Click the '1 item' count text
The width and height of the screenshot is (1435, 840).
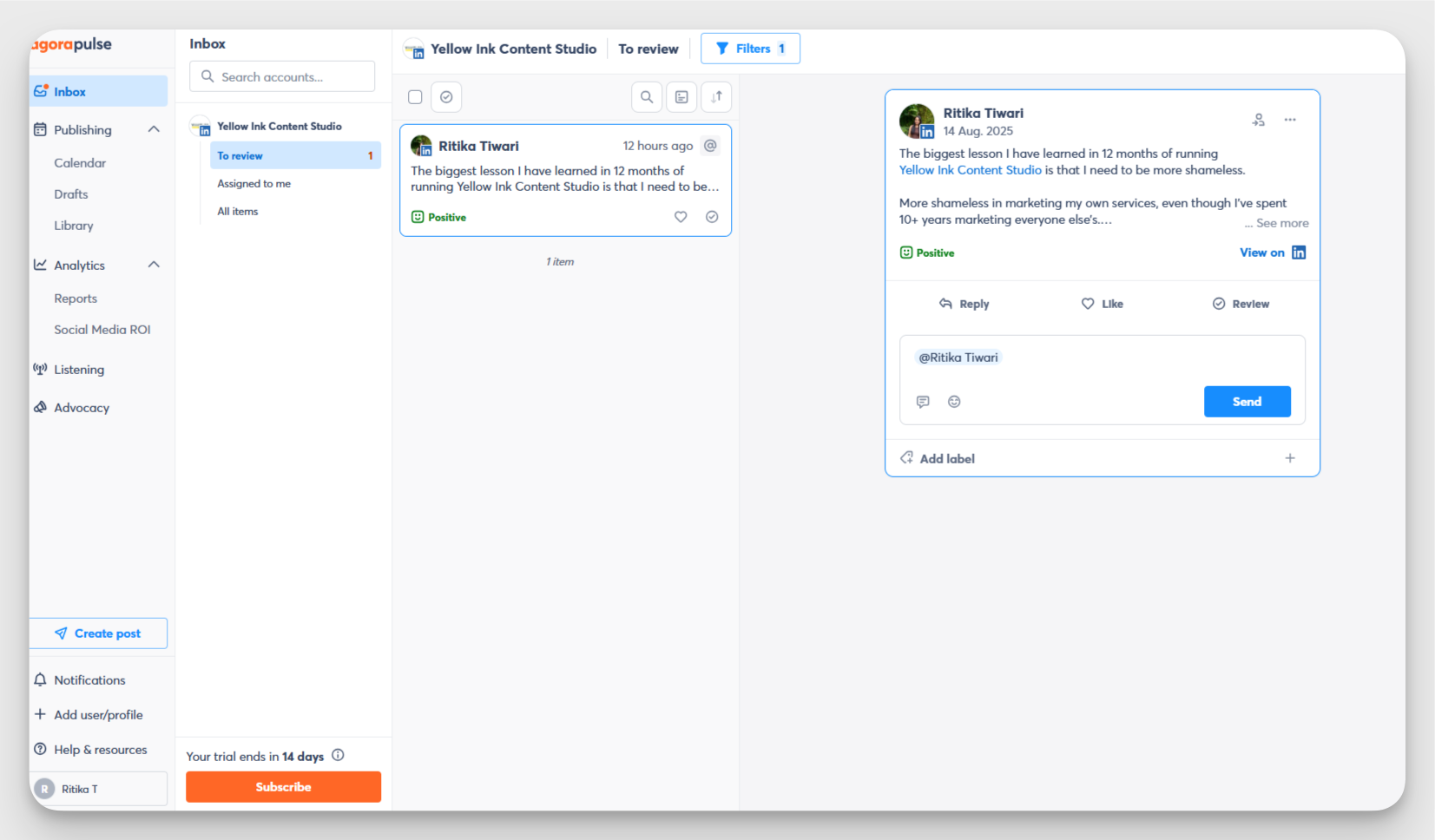coord(560,261)
